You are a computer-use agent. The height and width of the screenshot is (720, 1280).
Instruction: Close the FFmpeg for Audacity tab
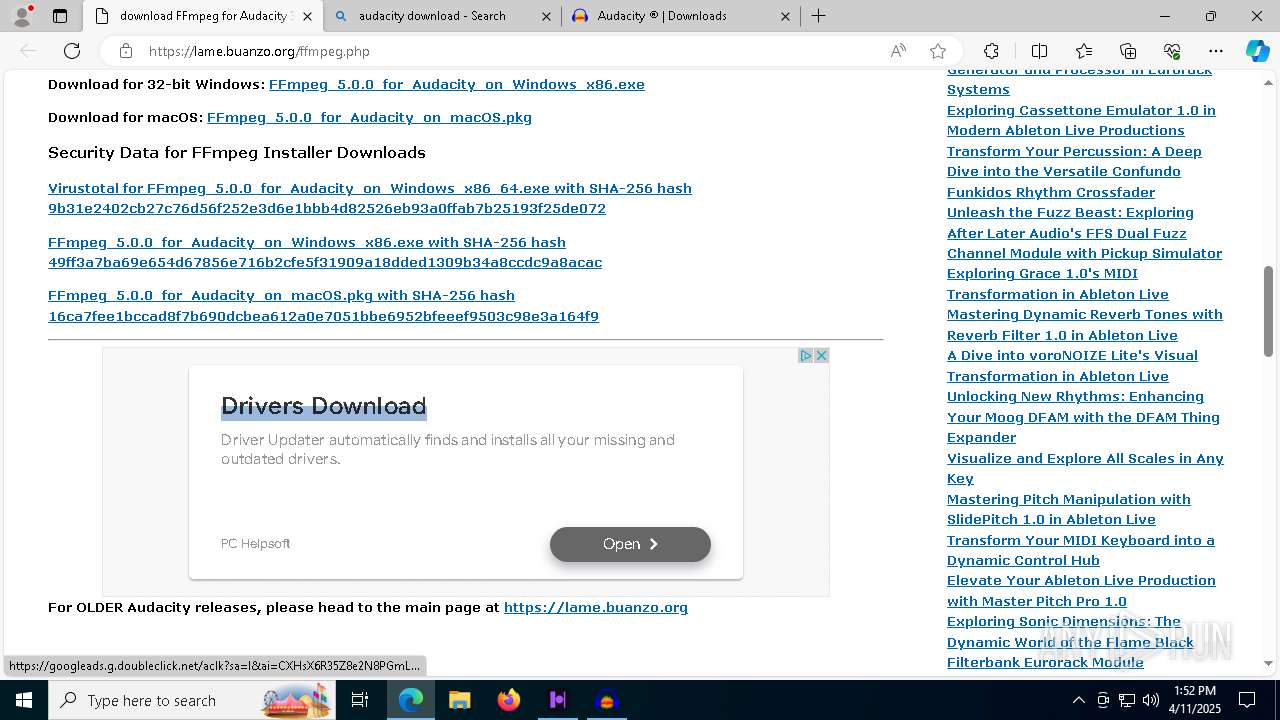click(308, 16)
